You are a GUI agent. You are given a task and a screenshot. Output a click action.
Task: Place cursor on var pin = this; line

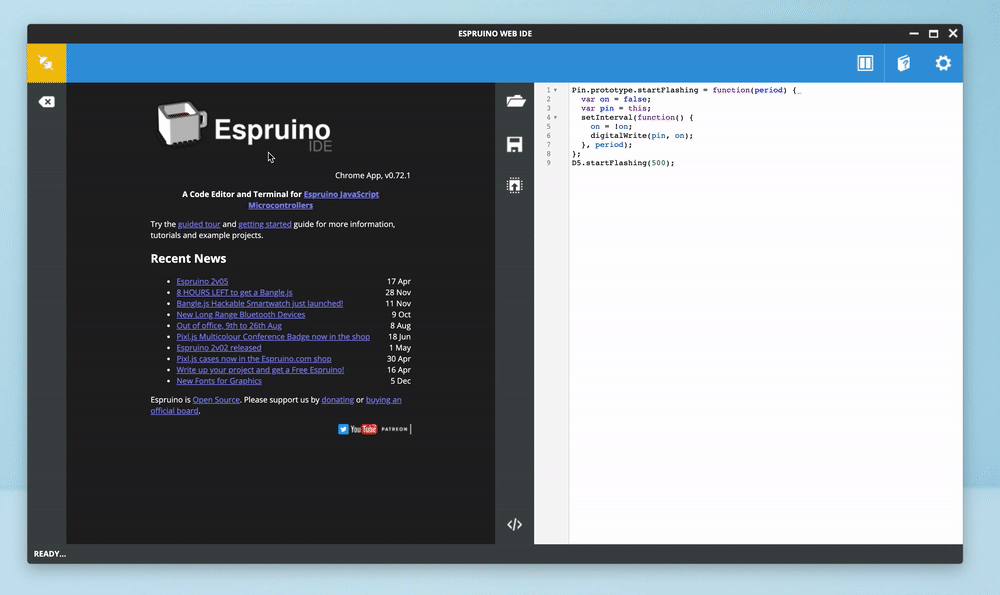point(615,108)
